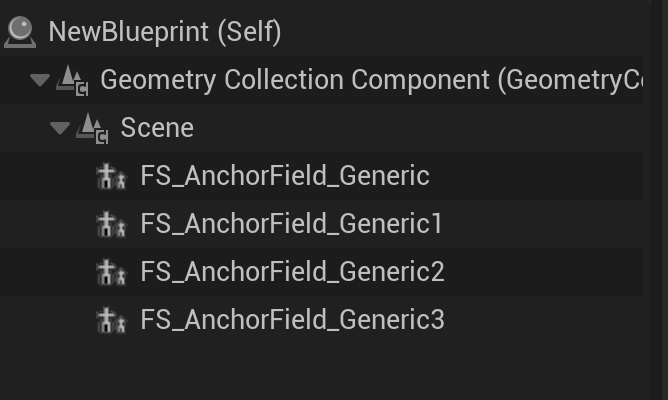Choose the FS_AnchorField_Generic2 component

(292, 272)
